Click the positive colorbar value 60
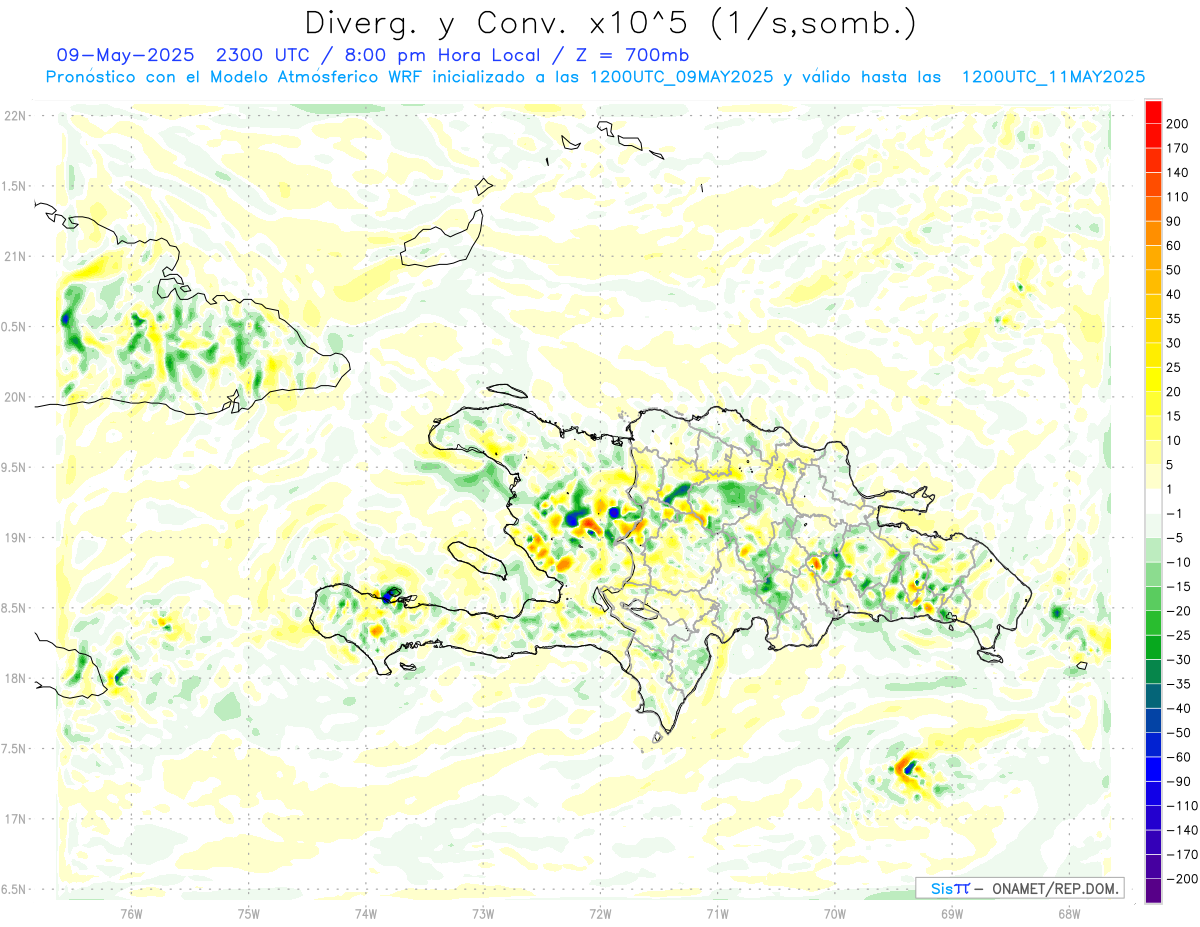 click(1175, 246)
